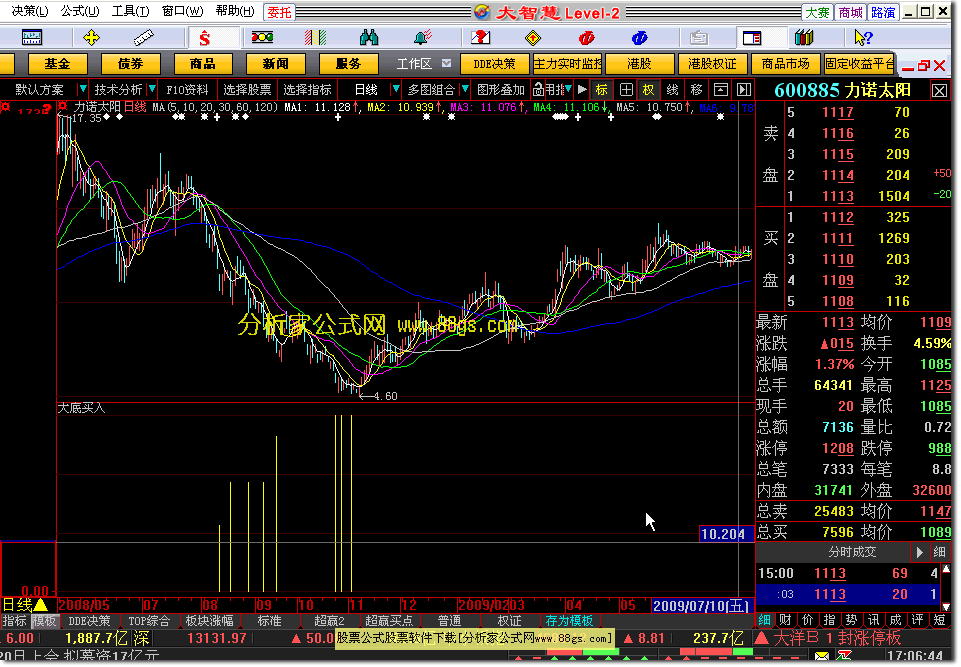Click the red oval info icon
The height and width of the screenshot is (667, 961).
coord(587,38)
